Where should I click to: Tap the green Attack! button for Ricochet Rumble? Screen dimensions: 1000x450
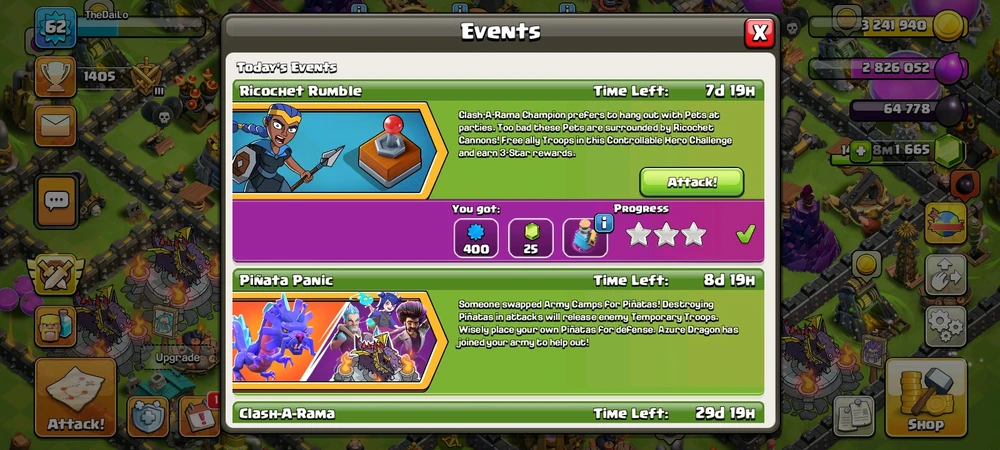click(x=691, y=182)
